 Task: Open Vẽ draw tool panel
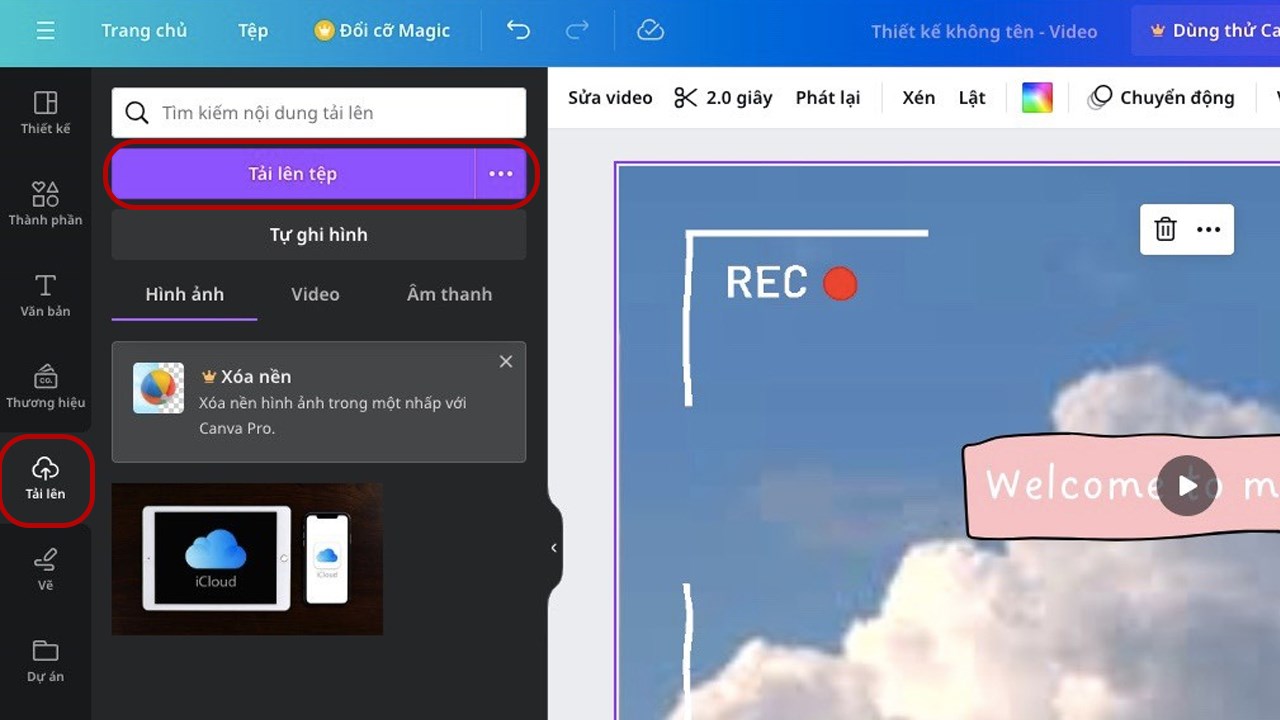pos(45,569)
